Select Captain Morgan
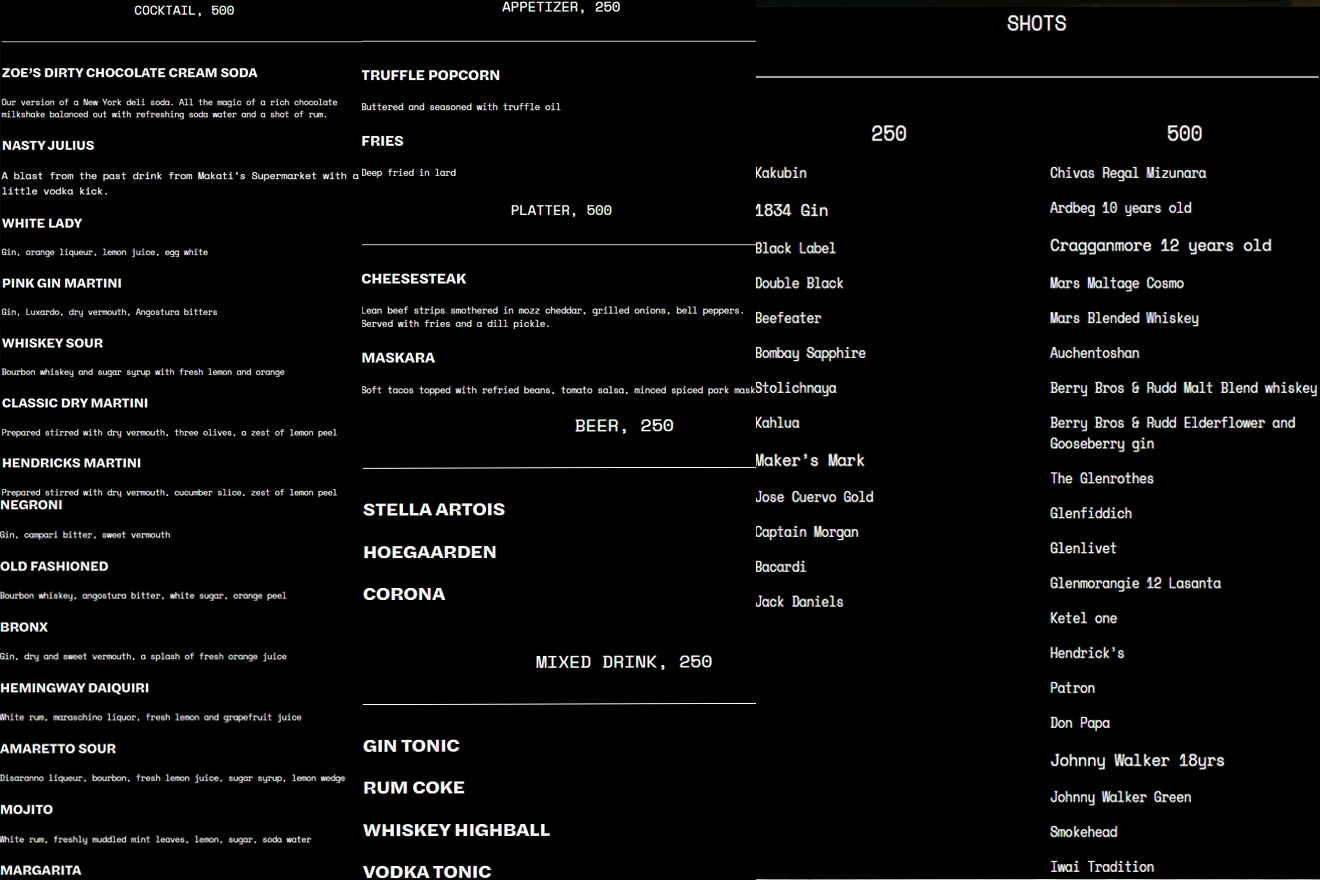The width and height of the screenshot is (1320, 880). tap(807, 532)
